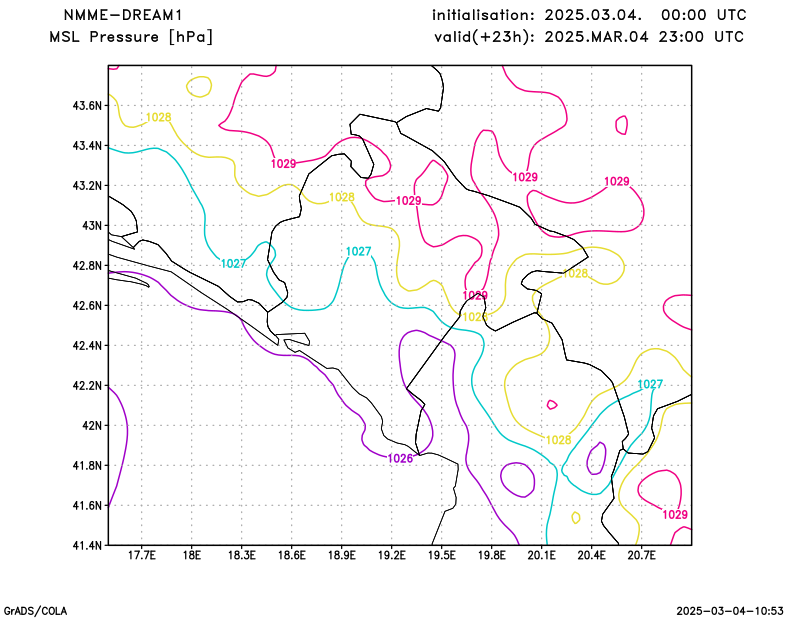
Task: Click the 43.6N latitude axis label
Action: (87, 106)
